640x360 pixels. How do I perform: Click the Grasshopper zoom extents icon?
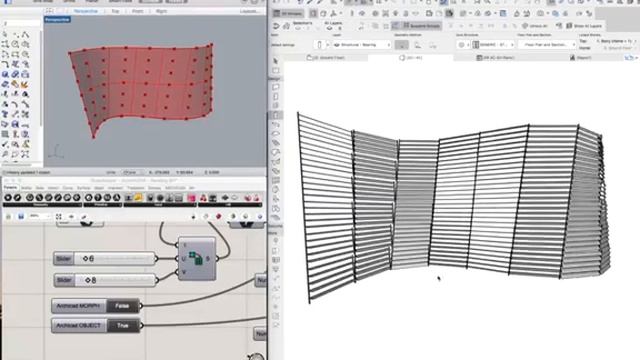(58, 216)
